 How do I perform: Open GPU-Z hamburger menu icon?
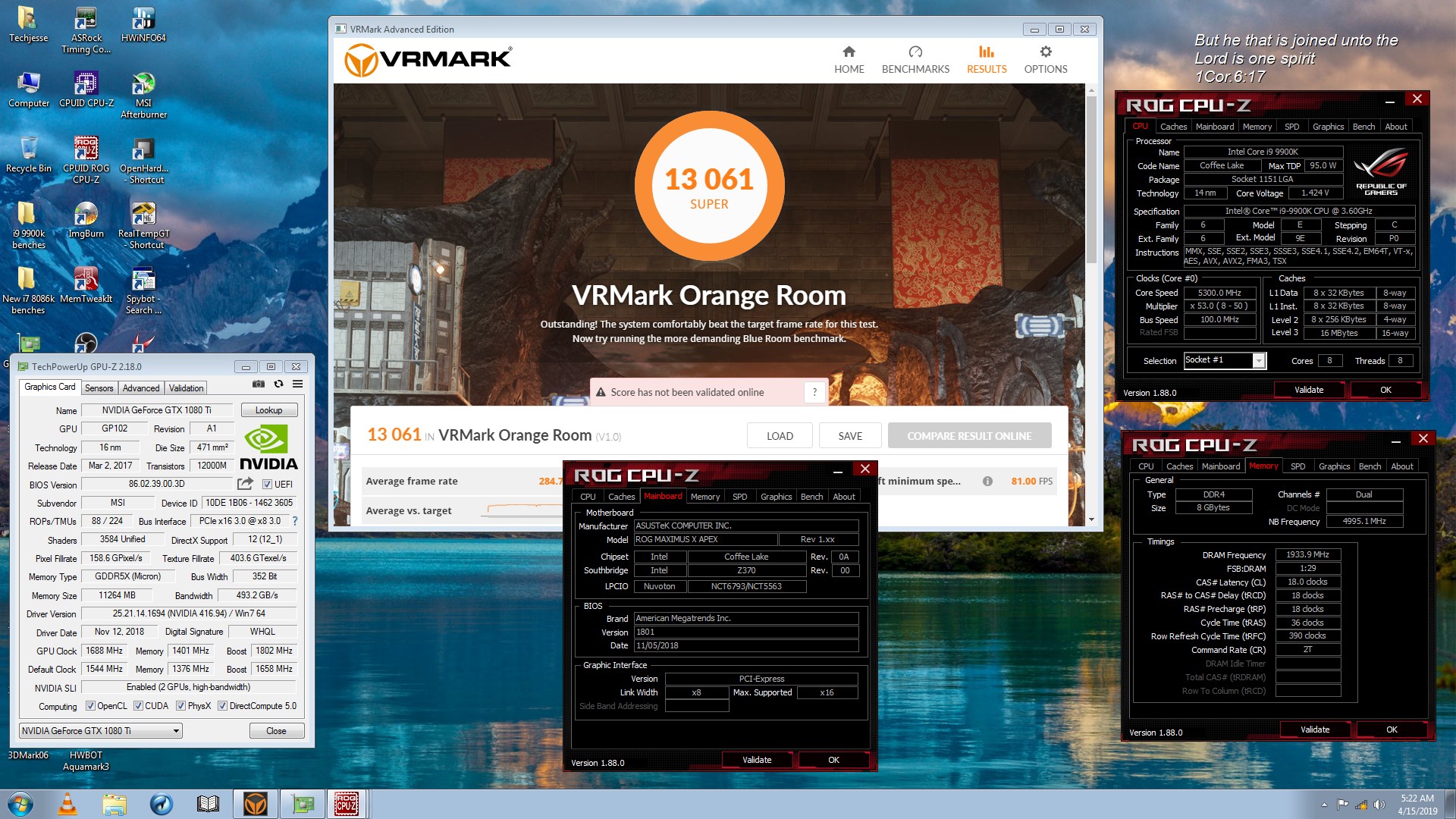298,384
